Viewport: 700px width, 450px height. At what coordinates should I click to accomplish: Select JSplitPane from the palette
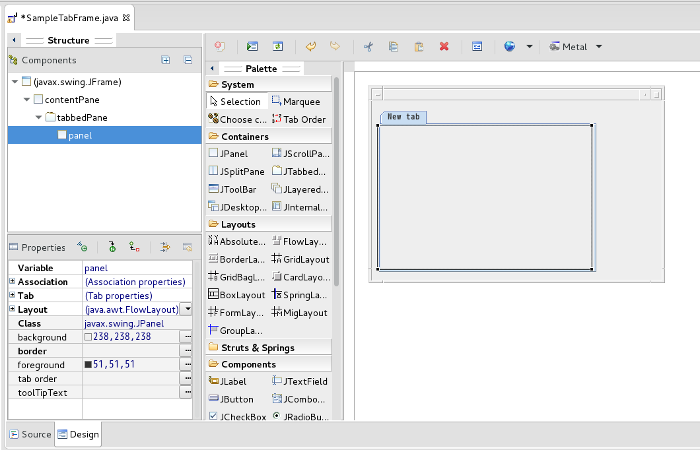click(237, 171)
